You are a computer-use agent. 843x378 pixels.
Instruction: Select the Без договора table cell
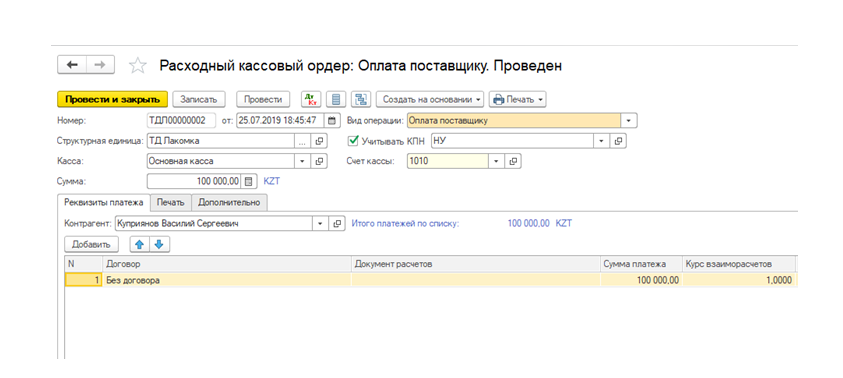227,280
